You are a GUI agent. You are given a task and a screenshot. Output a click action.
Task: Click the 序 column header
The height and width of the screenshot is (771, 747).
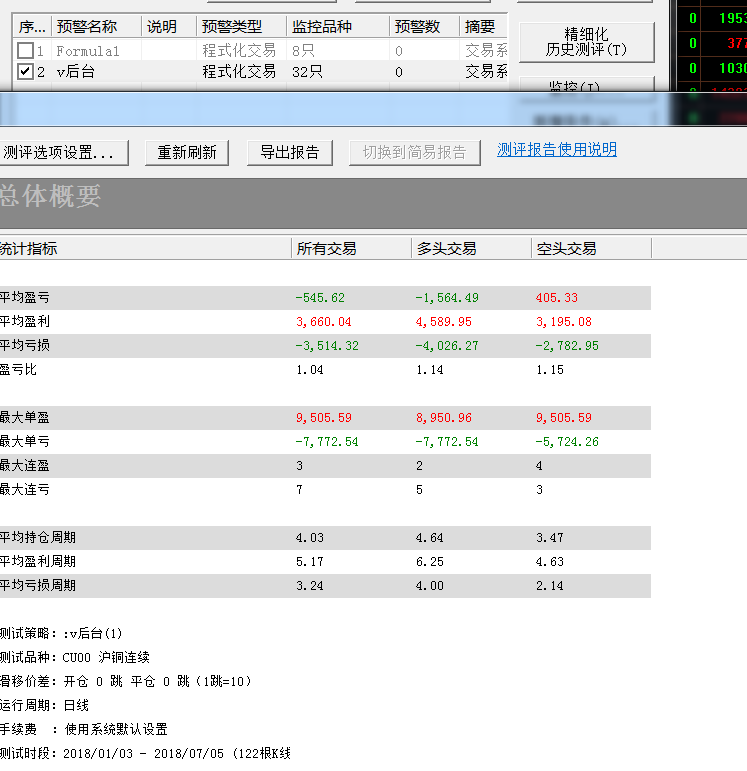[x=32, y=27]
